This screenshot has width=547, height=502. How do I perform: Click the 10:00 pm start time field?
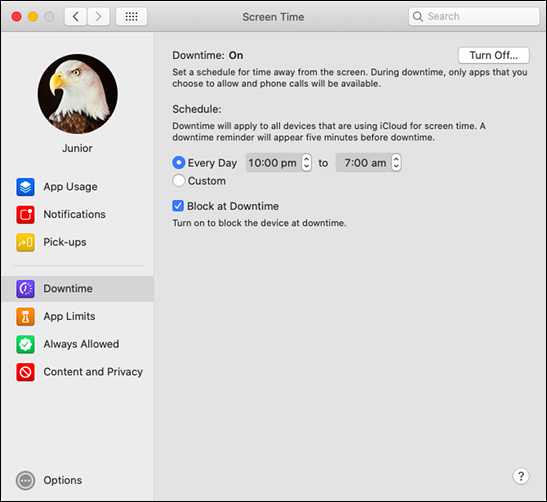(274, 163)
